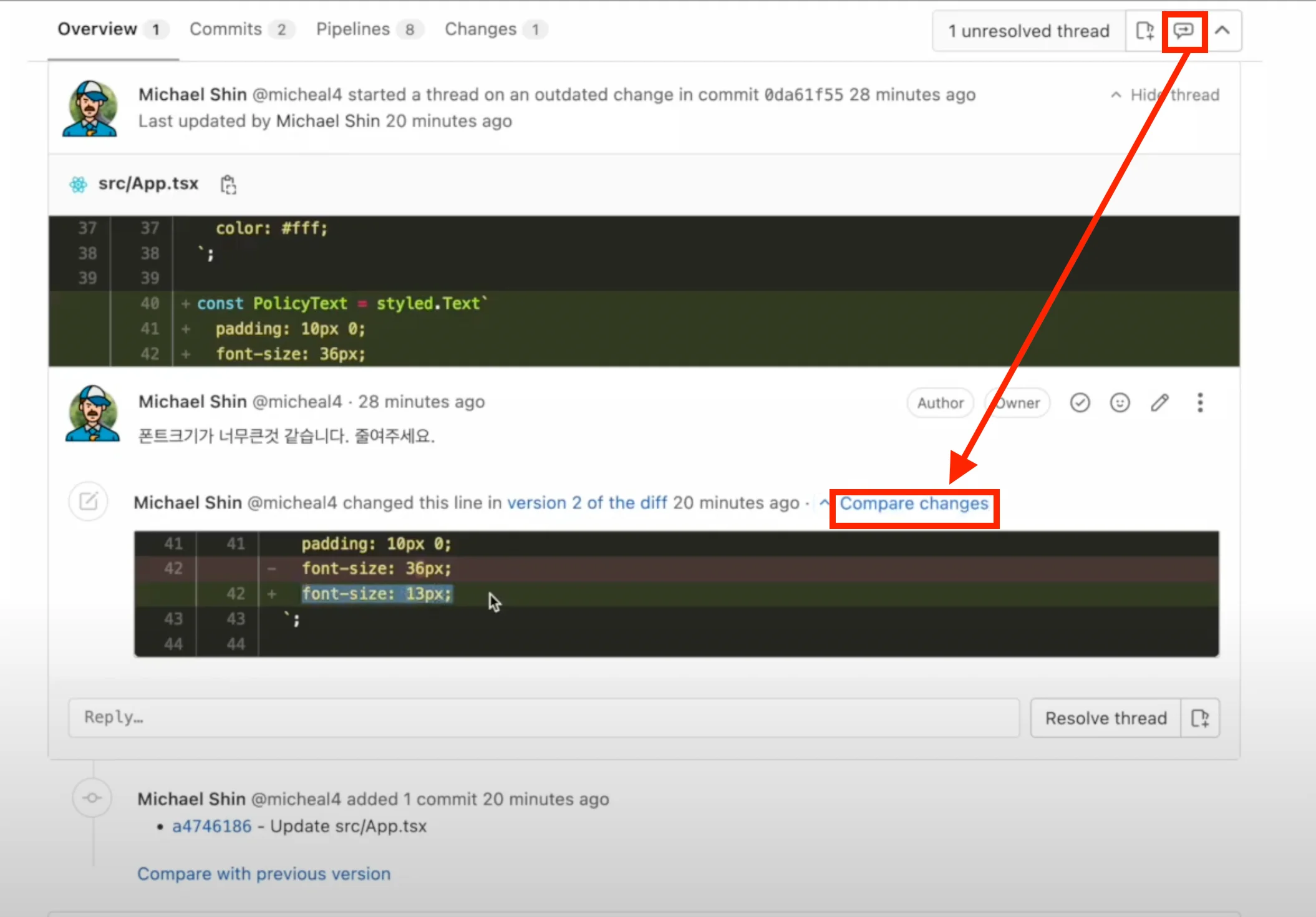Collapse all threads with top chevron
Viewport: 1316px width, 917px height.
[1222, 31]
